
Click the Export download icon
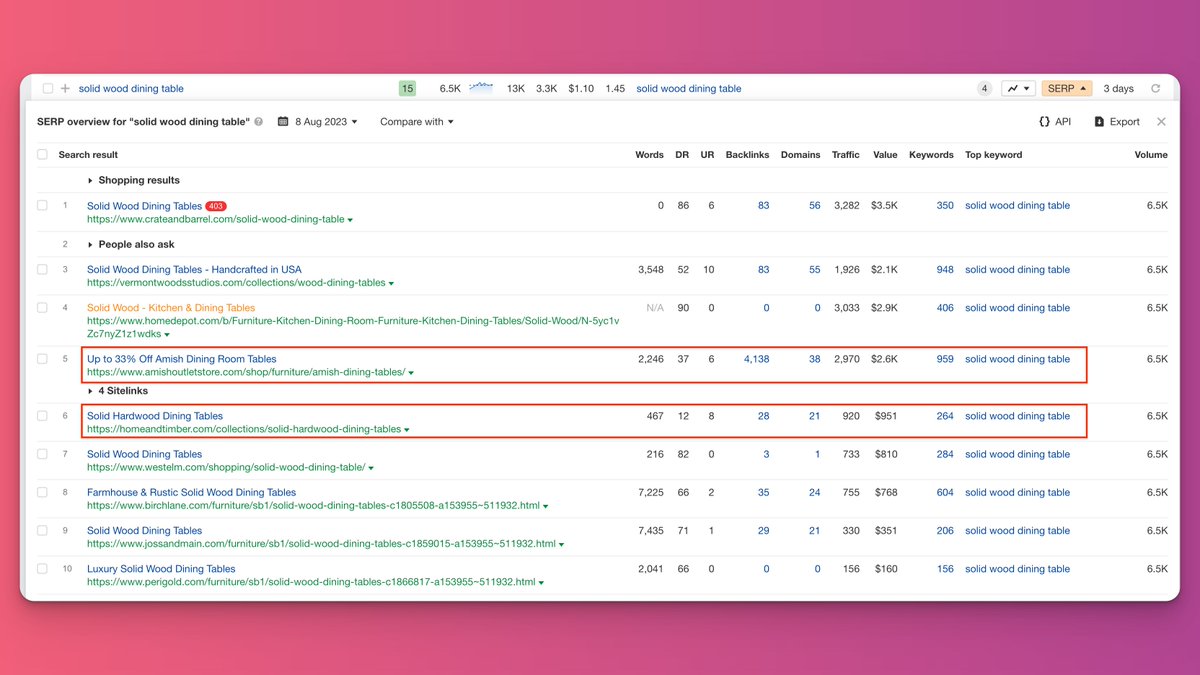point(1099,122)
